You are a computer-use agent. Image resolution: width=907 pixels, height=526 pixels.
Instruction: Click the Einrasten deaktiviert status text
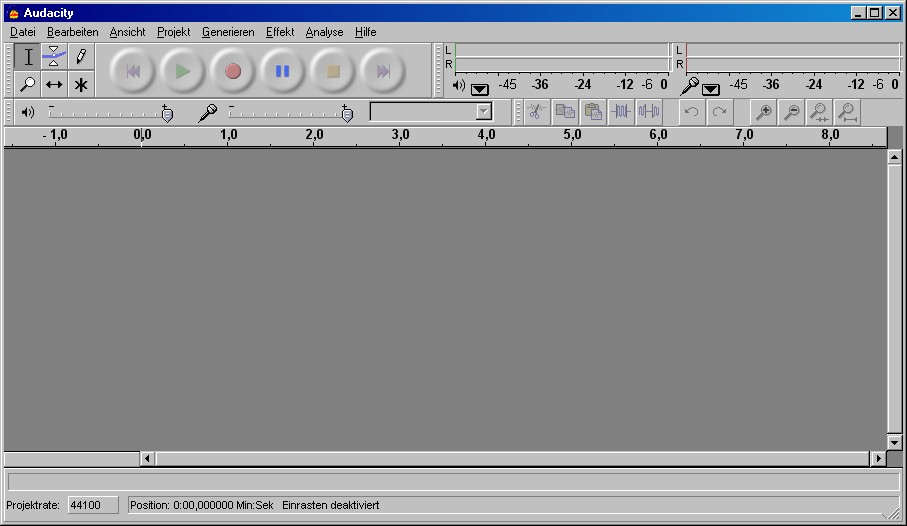pos(331,505)
